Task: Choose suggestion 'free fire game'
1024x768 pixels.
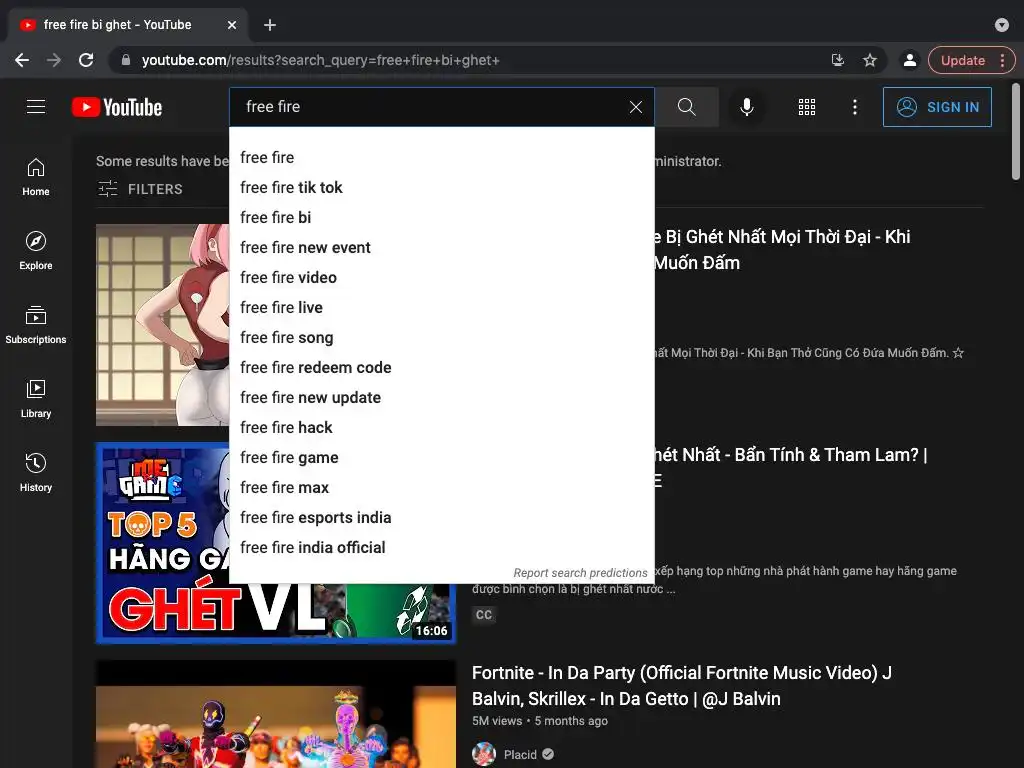Action: (442, 458)
